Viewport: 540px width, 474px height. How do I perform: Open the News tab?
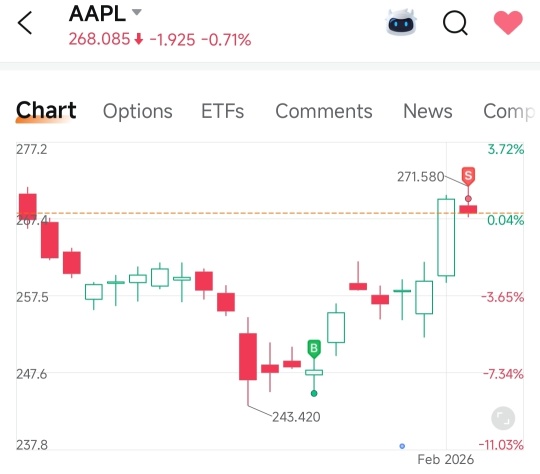428,111
